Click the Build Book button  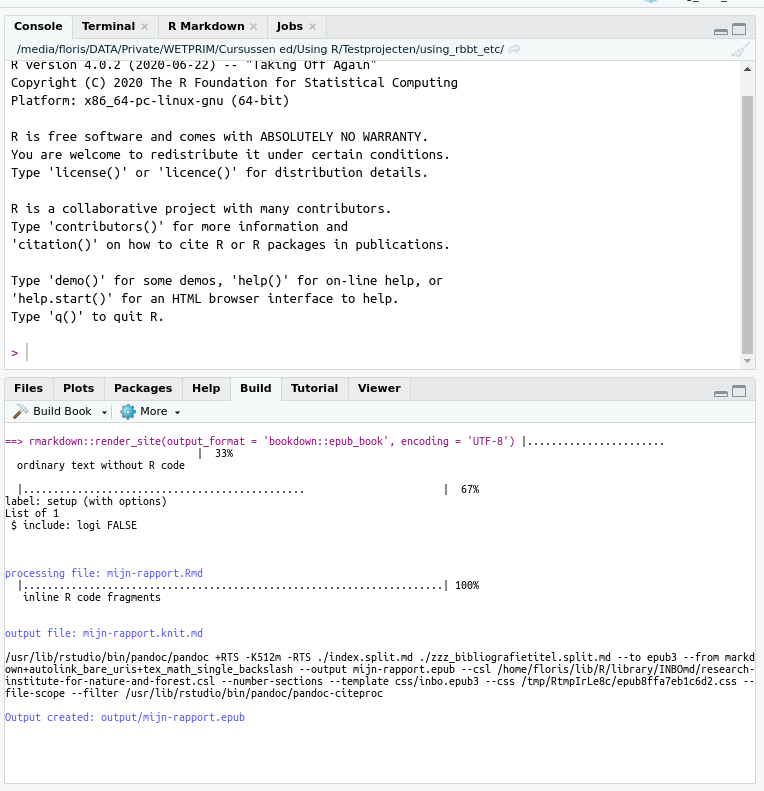(x=52, y=412)
